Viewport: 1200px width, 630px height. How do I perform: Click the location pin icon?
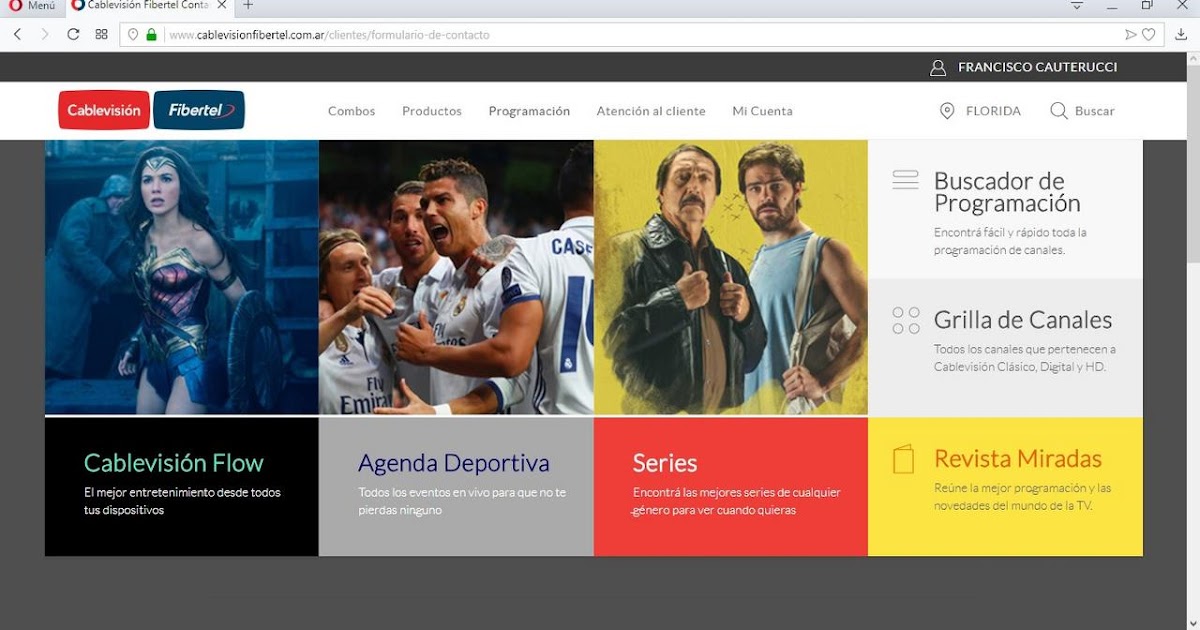[x=947, y=111]
